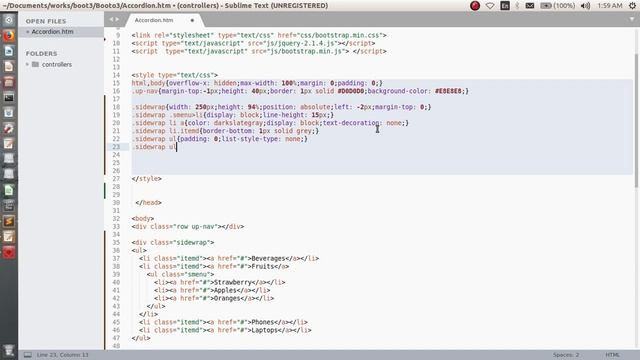
Task: Show the 1:59 AM clock calendar
Action: click(610, 6)
